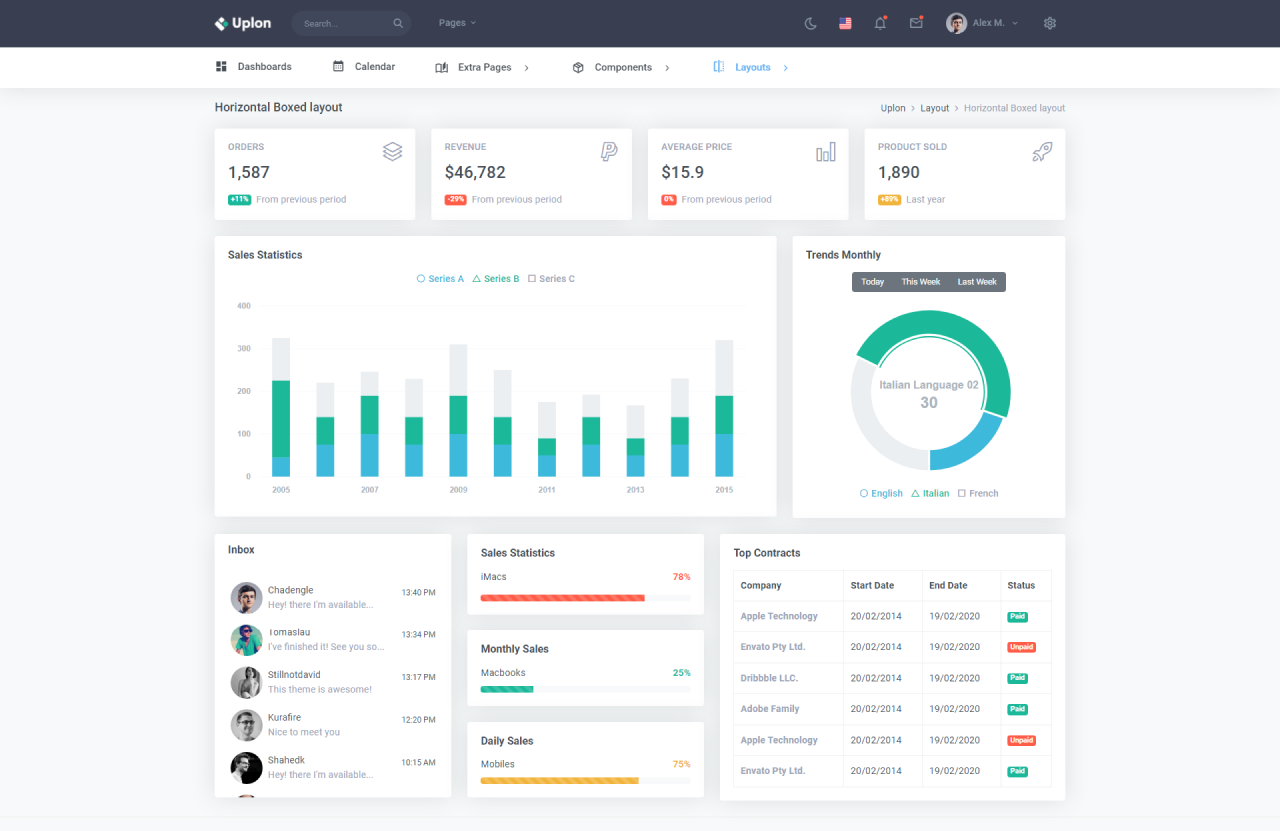Image resolution: width=1280 pixels, height=831 pixels.
Task: Click -29% revenue badge
Action: (x=456, y=200)
